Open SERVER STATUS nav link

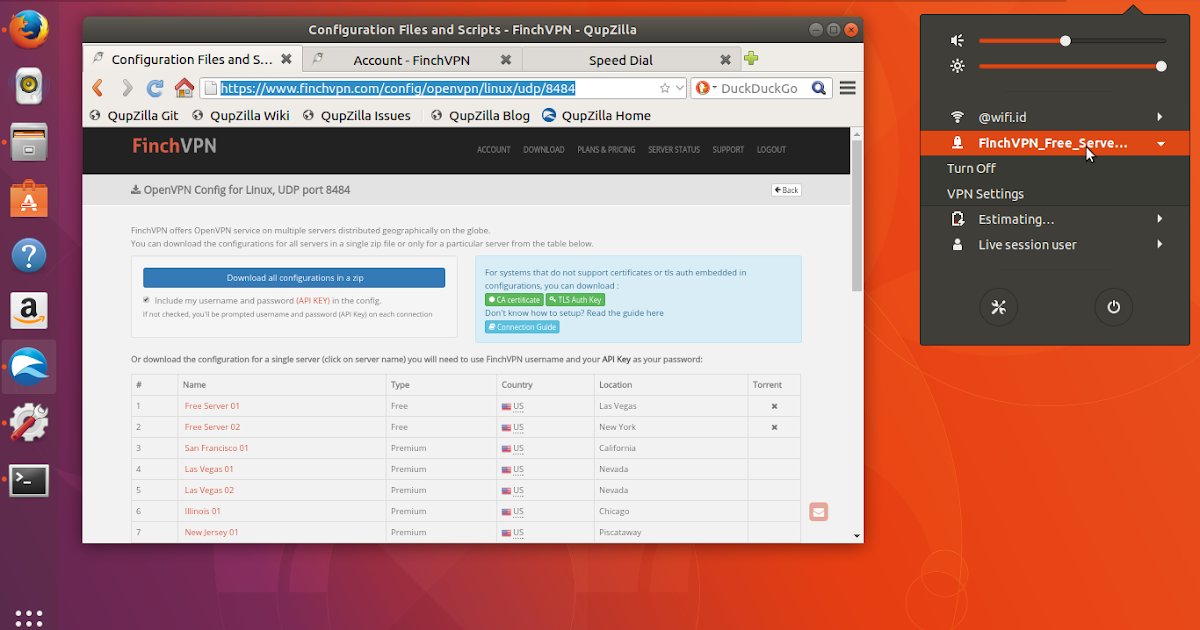[674, 150]
